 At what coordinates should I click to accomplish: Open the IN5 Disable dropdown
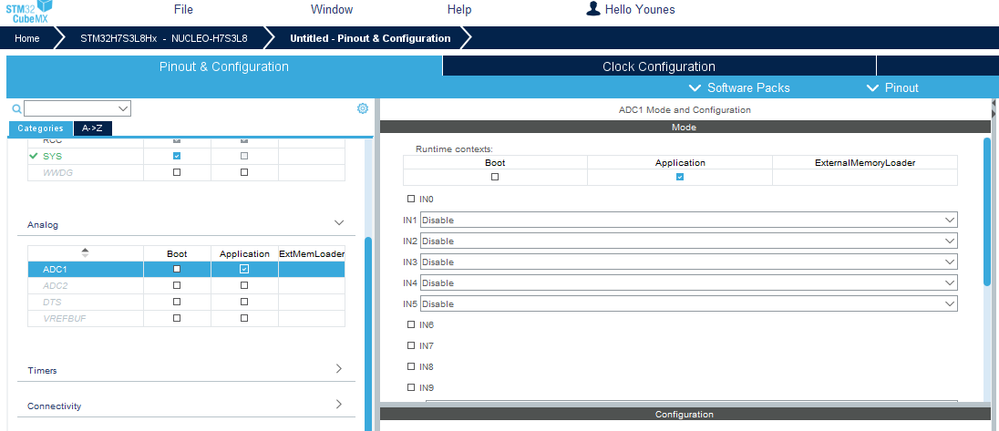point(688,303)
